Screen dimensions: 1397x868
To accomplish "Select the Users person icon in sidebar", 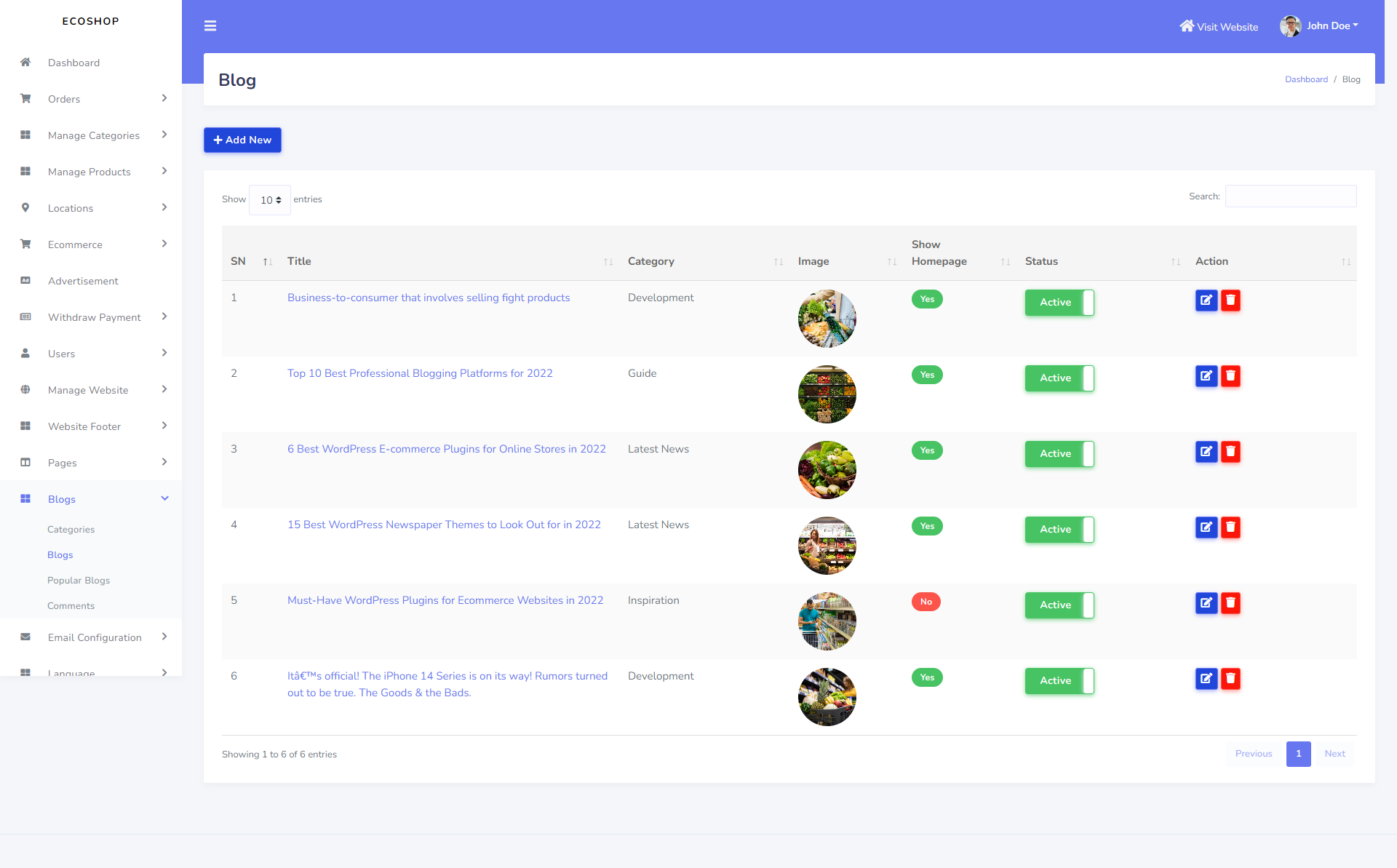I will (25, 354).
